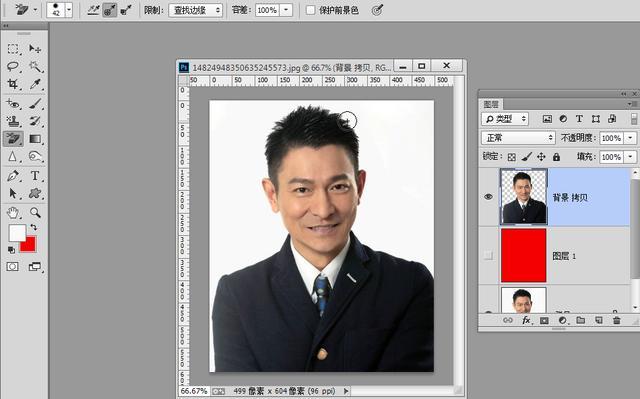This screenshot has height=399, width=640.
Task: Enable the 保护前景色 checkbox
Action: (311, 10)
